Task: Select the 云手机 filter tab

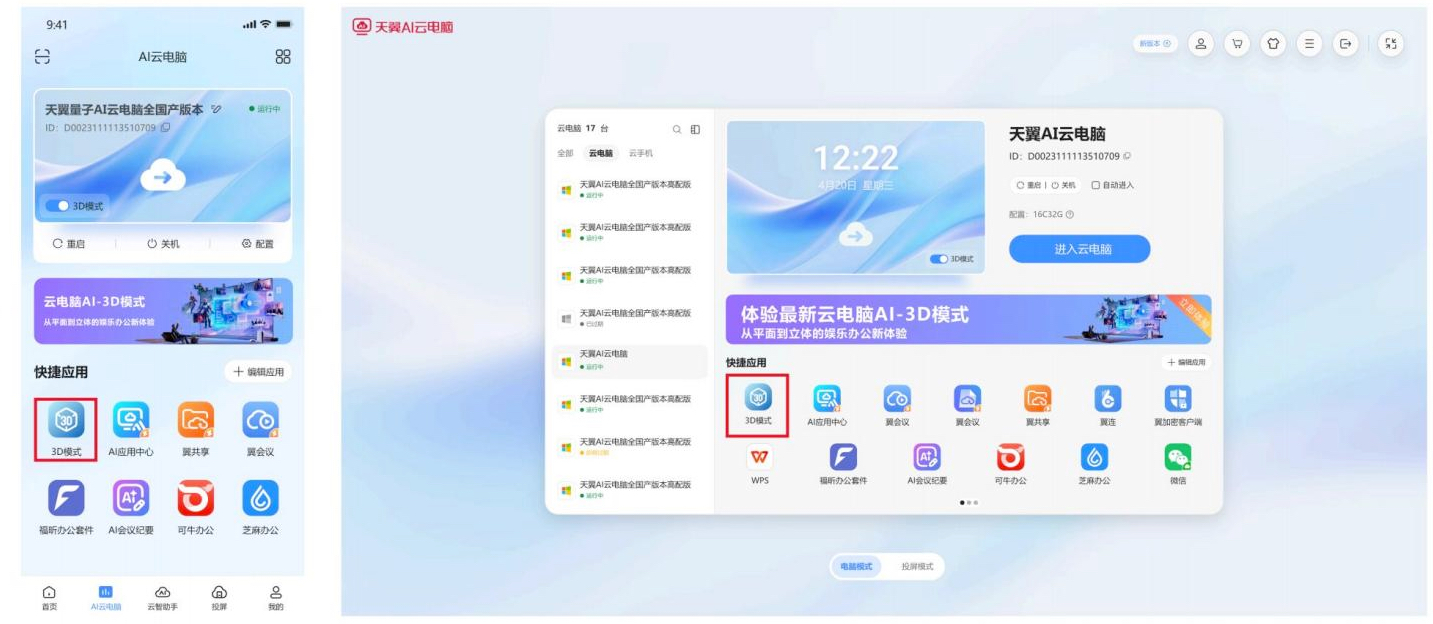Action: pyautogui.click(x=640, y=153)
